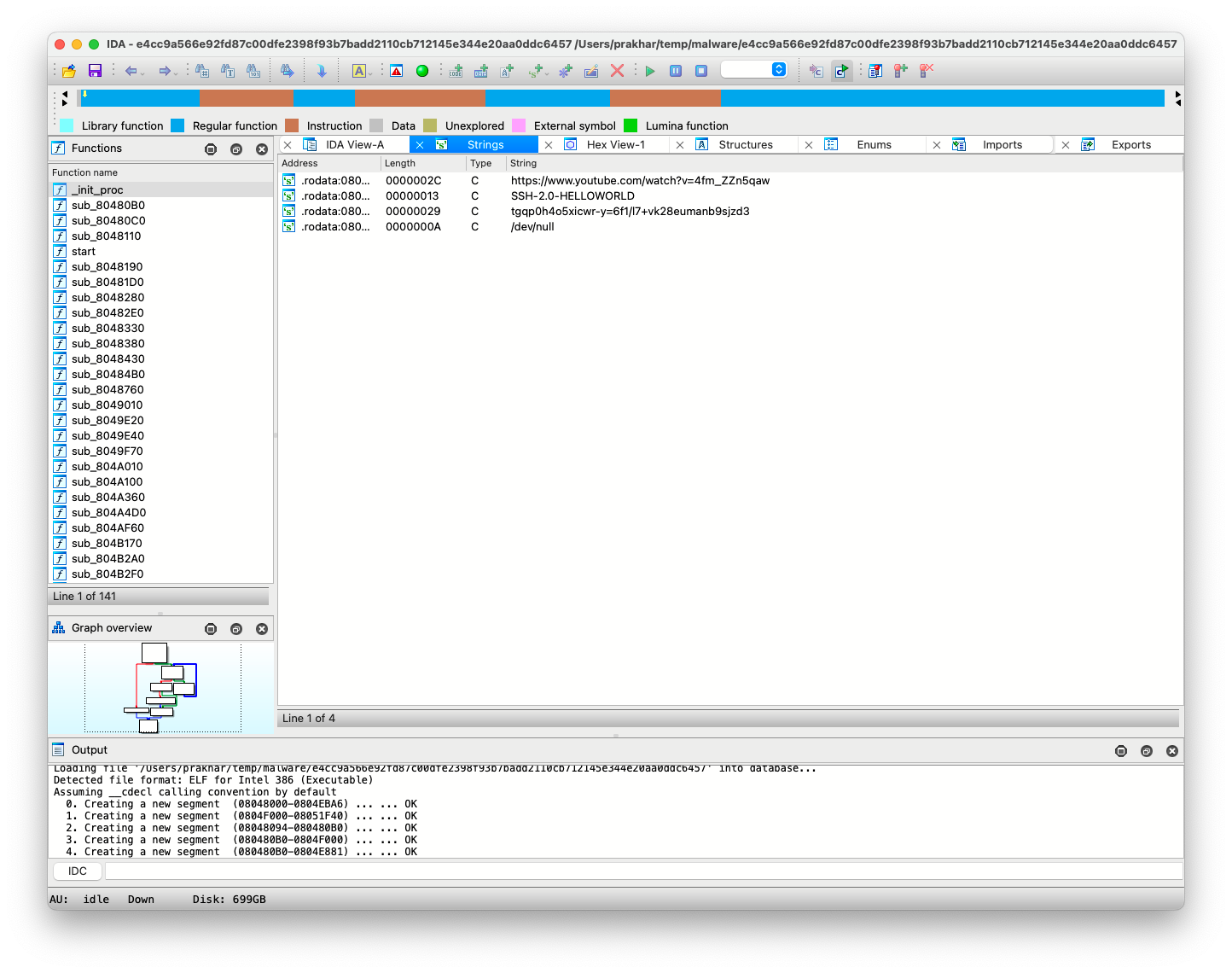1232x973 pixels.
Task: Select the youtube.com URL string row
Action: tap(730, 181)
